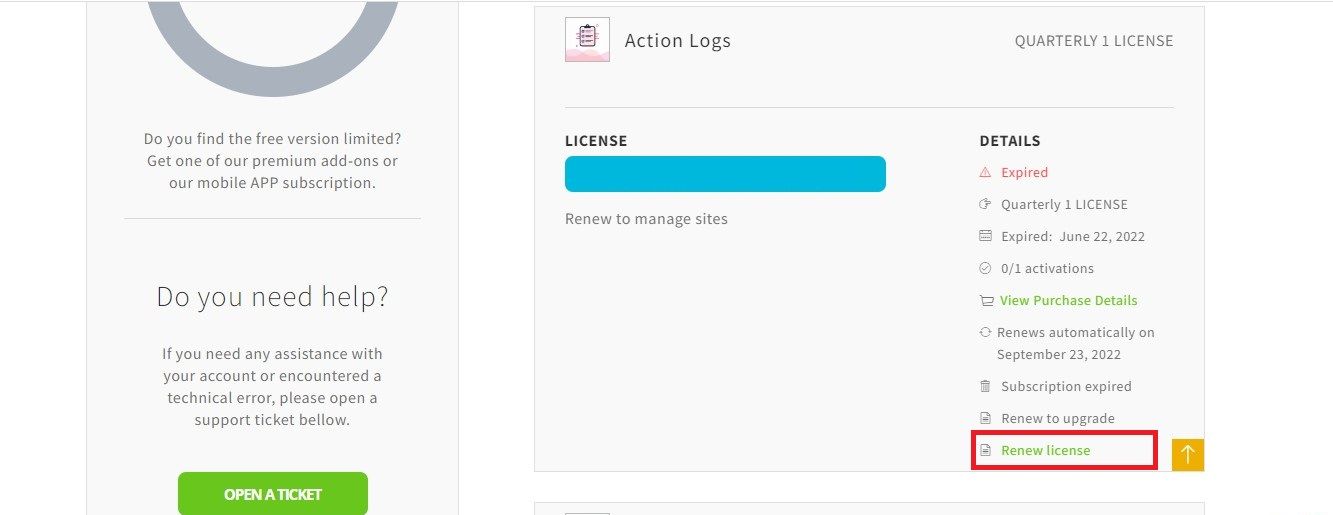Open the View Purchase Details link
Viewport: 1333px width, 515px height.
tap(1068, 300)
